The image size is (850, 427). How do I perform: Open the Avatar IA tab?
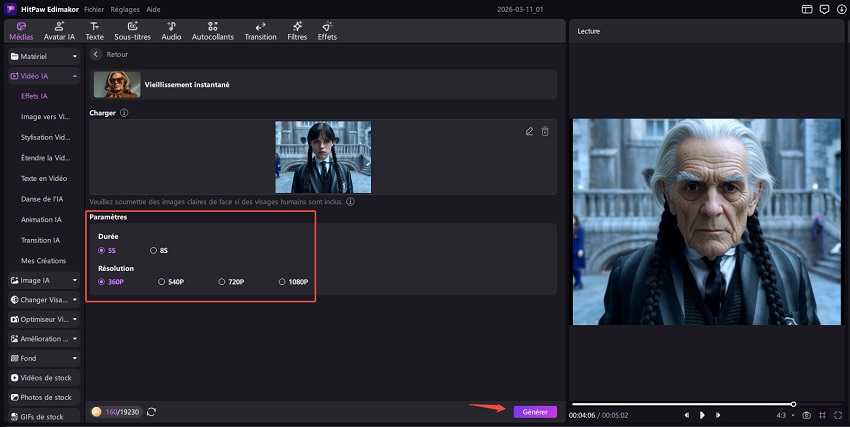point(59,31)
